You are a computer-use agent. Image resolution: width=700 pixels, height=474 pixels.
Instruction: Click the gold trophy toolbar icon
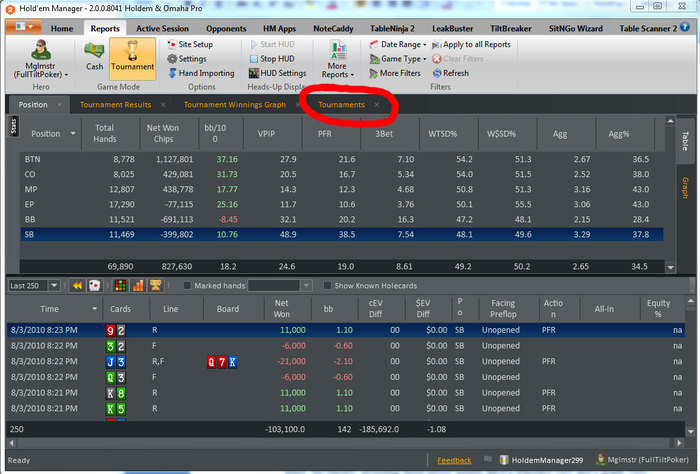155,286
